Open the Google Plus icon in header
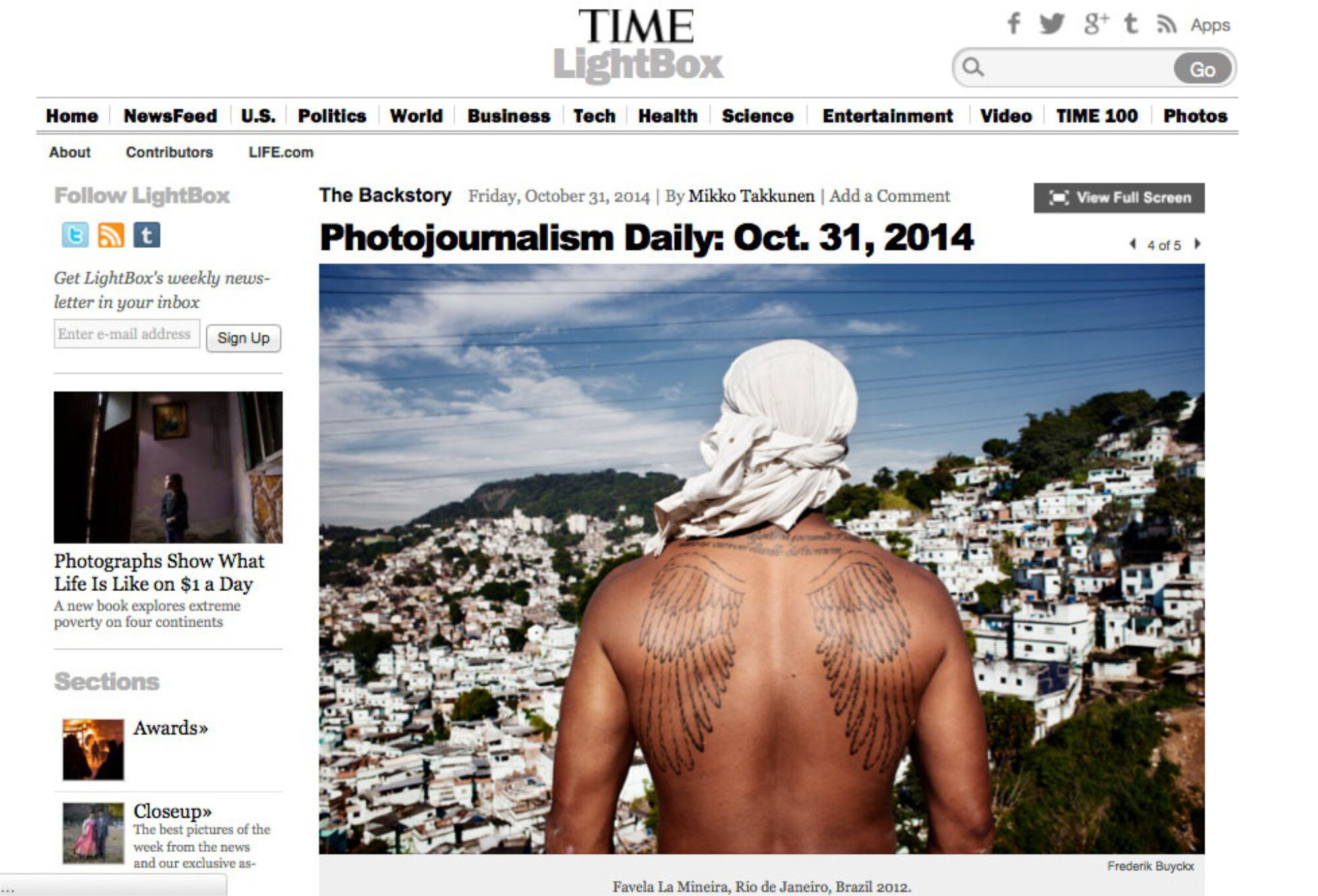 click(x=1096, y=24)
